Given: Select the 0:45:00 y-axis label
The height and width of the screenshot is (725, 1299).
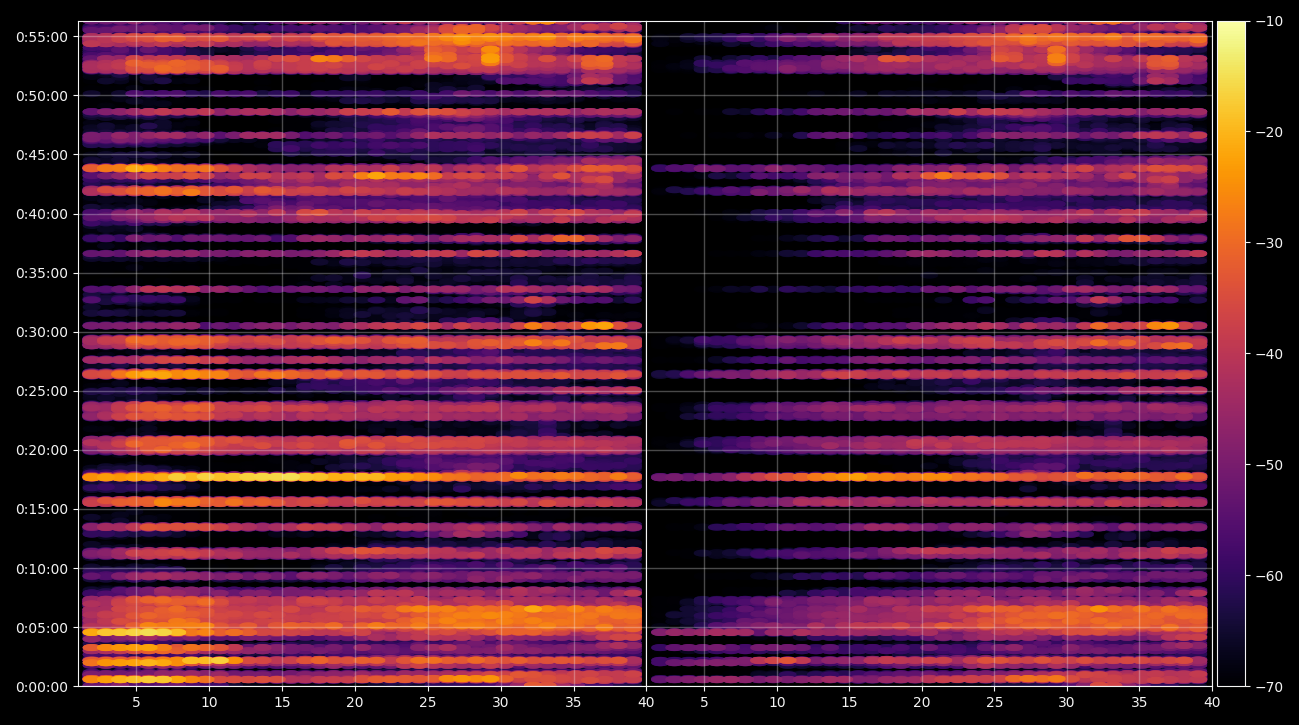Looking at the screenshot, I should (41, 155).
